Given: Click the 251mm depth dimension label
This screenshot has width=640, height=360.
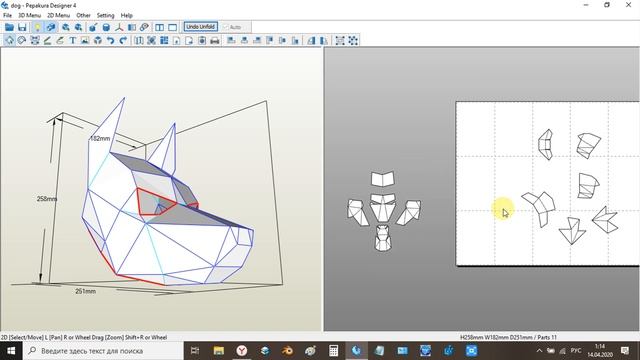Looking at the screenshot, I should click(x=85, y=291).
